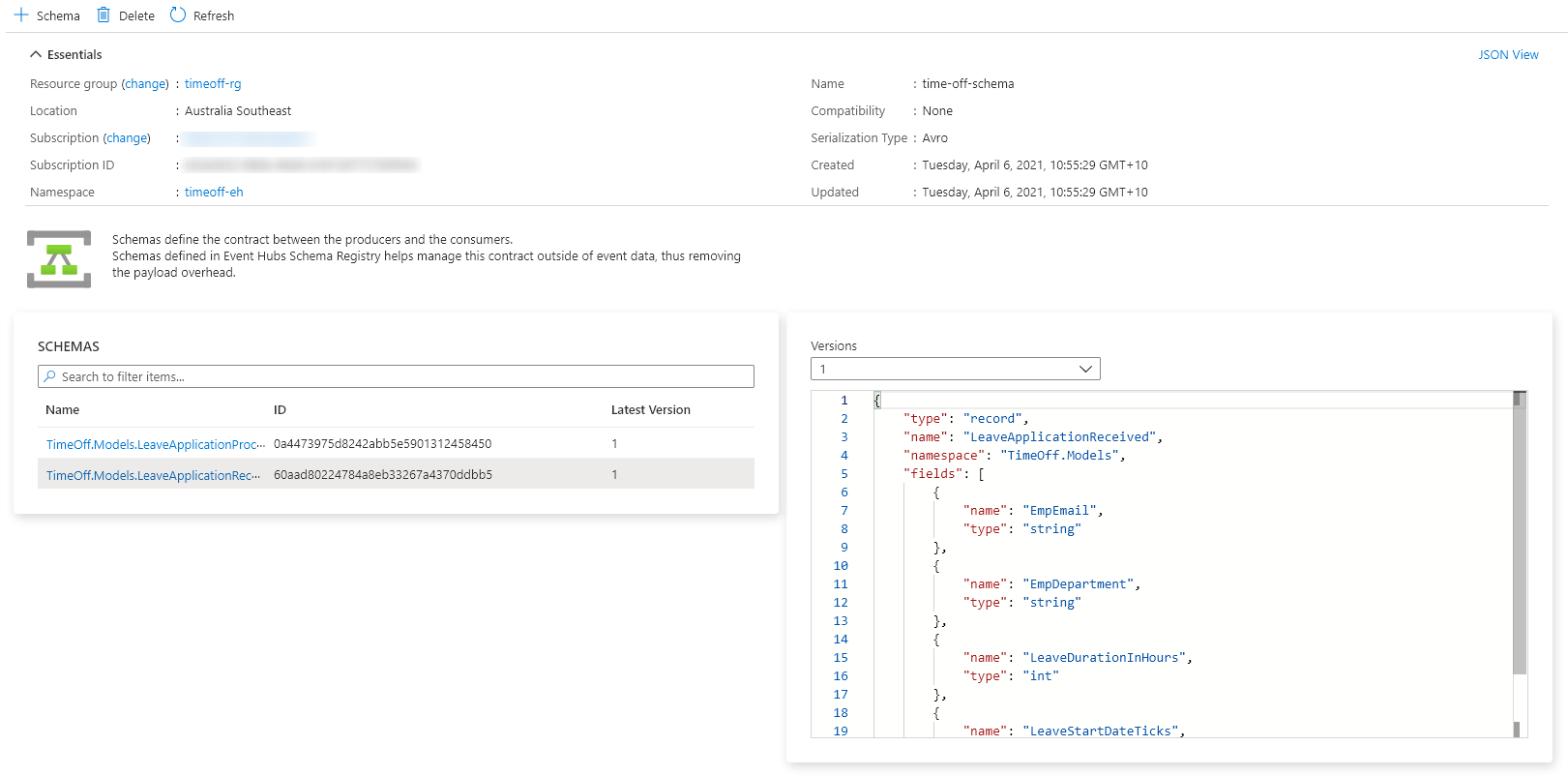The width and height of the screenshot is (1568, 776).
Task: Select the TimeOff.Models.LeaveApplicationRec schema
Action: coord(153,475)
